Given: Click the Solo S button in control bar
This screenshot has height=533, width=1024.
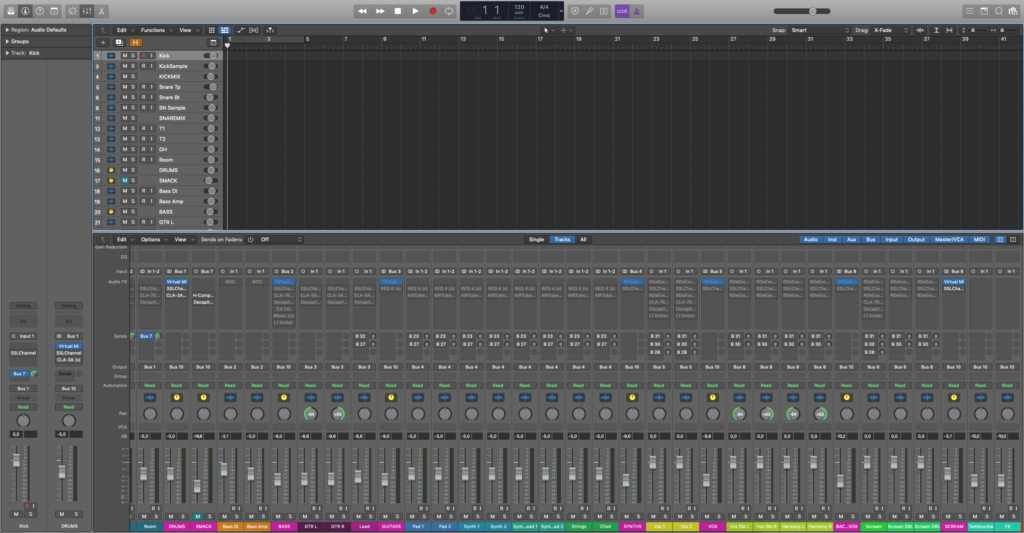Looking at the screenshot, I should [603, 11].
